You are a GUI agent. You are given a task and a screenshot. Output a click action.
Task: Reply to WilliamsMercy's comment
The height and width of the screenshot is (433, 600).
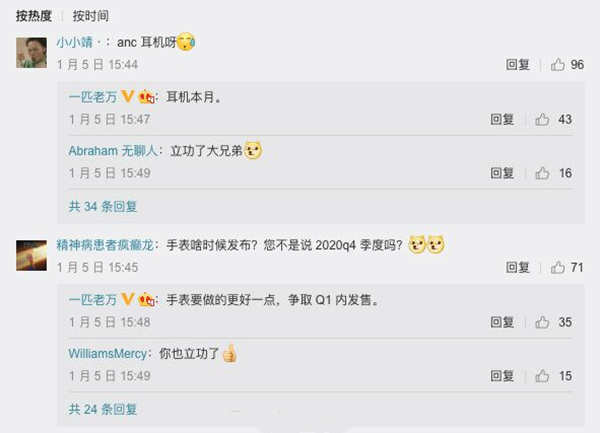click(x=502, y=376)
